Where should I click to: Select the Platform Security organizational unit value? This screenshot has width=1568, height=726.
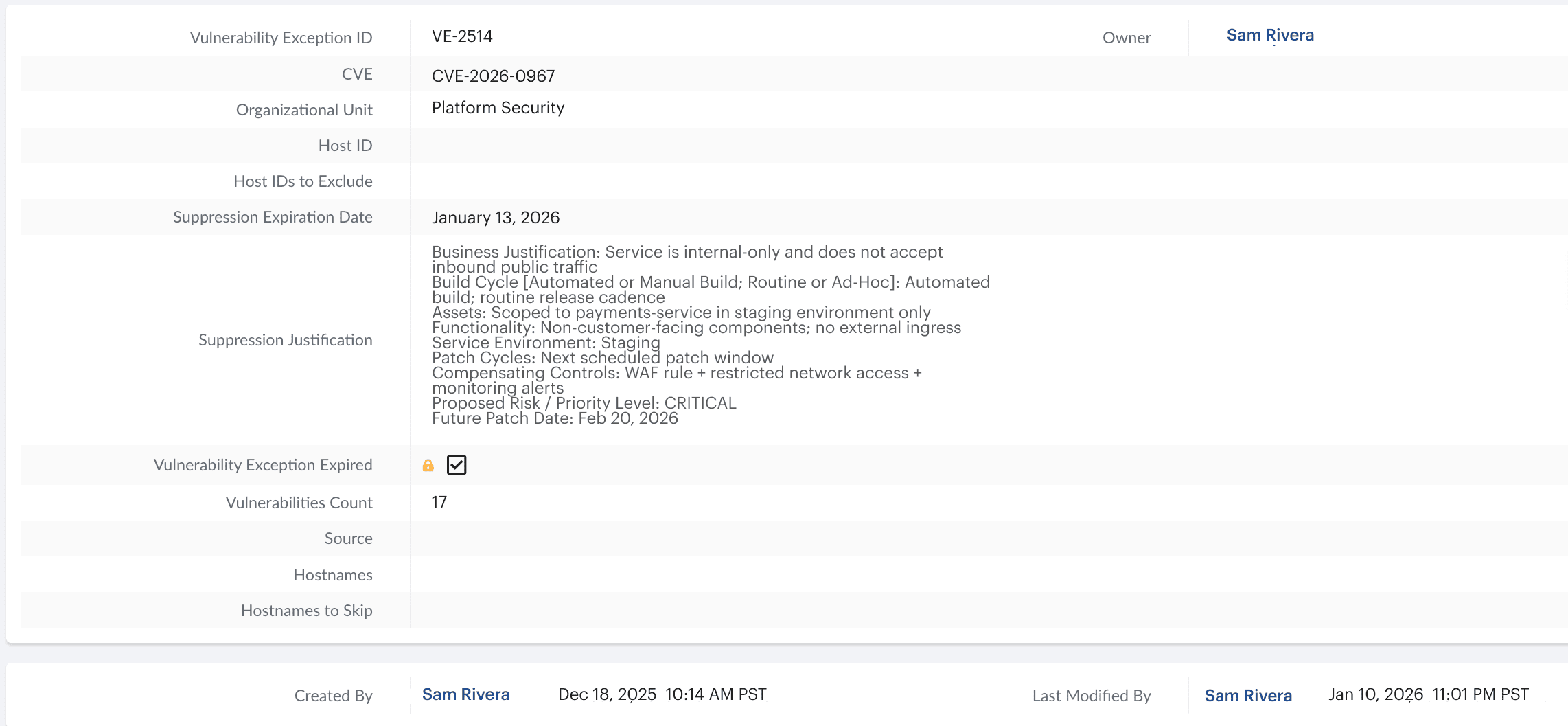tap(498, 108)
